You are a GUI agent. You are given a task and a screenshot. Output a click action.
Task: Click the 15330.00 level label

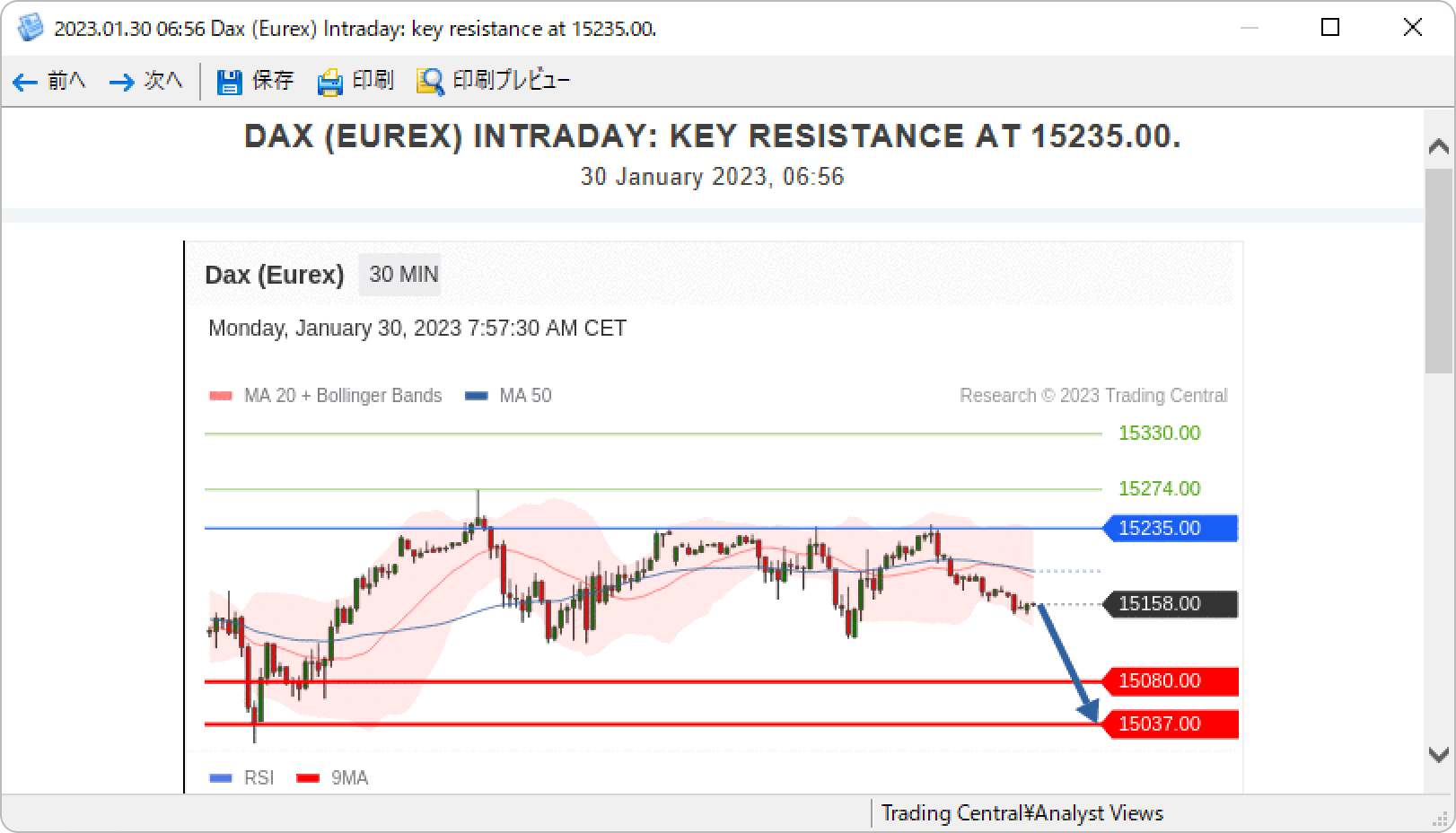[1159, 434]
